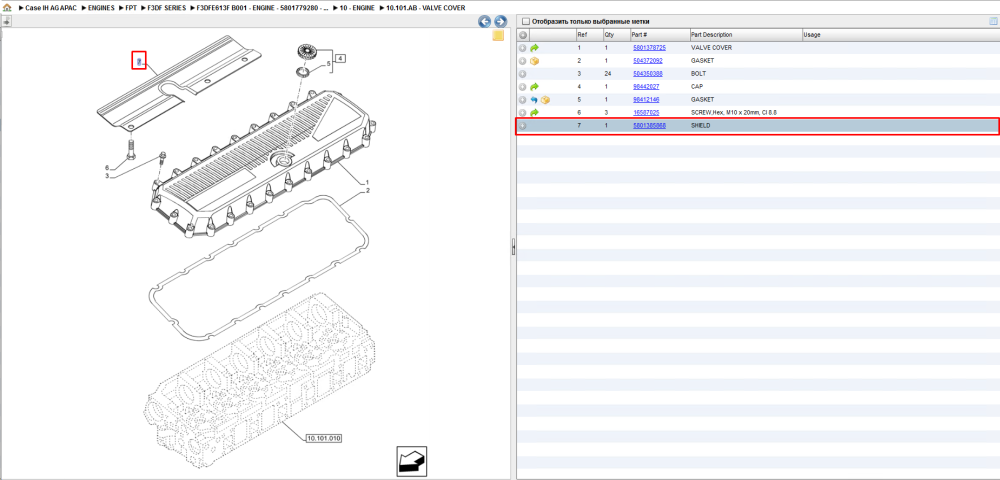Open 10.101.AB - VALVE COVER breadcrumb
1000x480 pixels.
click(x=425, y=8)
